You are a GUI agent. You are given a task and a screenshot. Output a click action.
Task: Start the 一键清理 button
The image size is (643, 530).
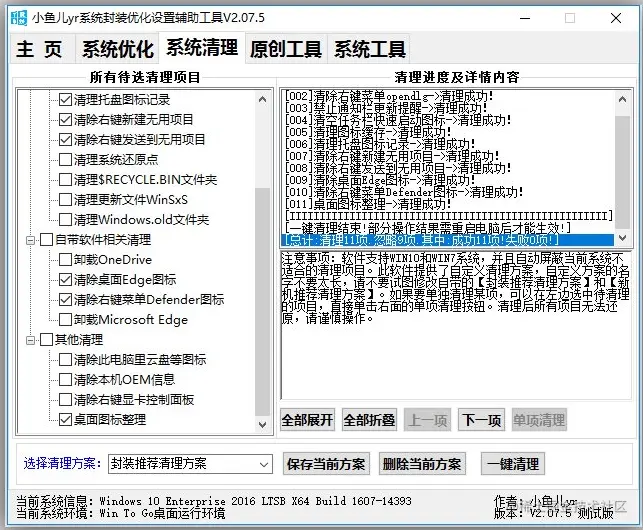click(513, 464)
